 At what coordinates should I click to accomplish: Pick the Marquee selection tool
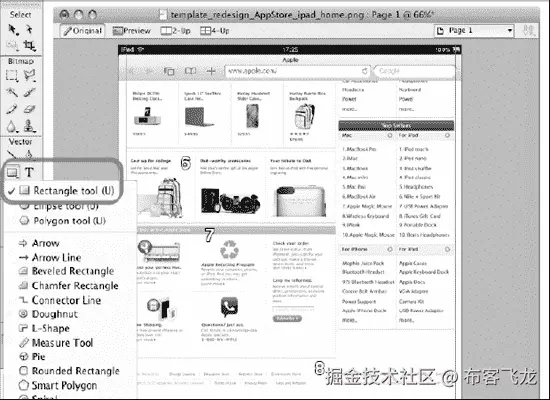(12, 75)
